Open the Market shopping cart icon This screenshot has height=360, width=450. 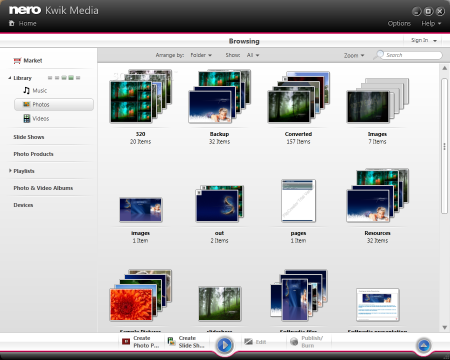point(17,61)
